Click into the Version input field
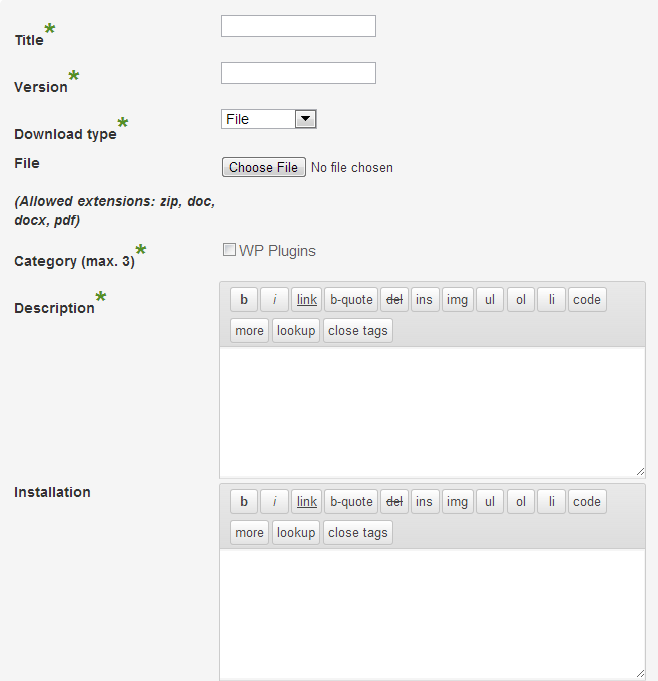 [298, 73]
